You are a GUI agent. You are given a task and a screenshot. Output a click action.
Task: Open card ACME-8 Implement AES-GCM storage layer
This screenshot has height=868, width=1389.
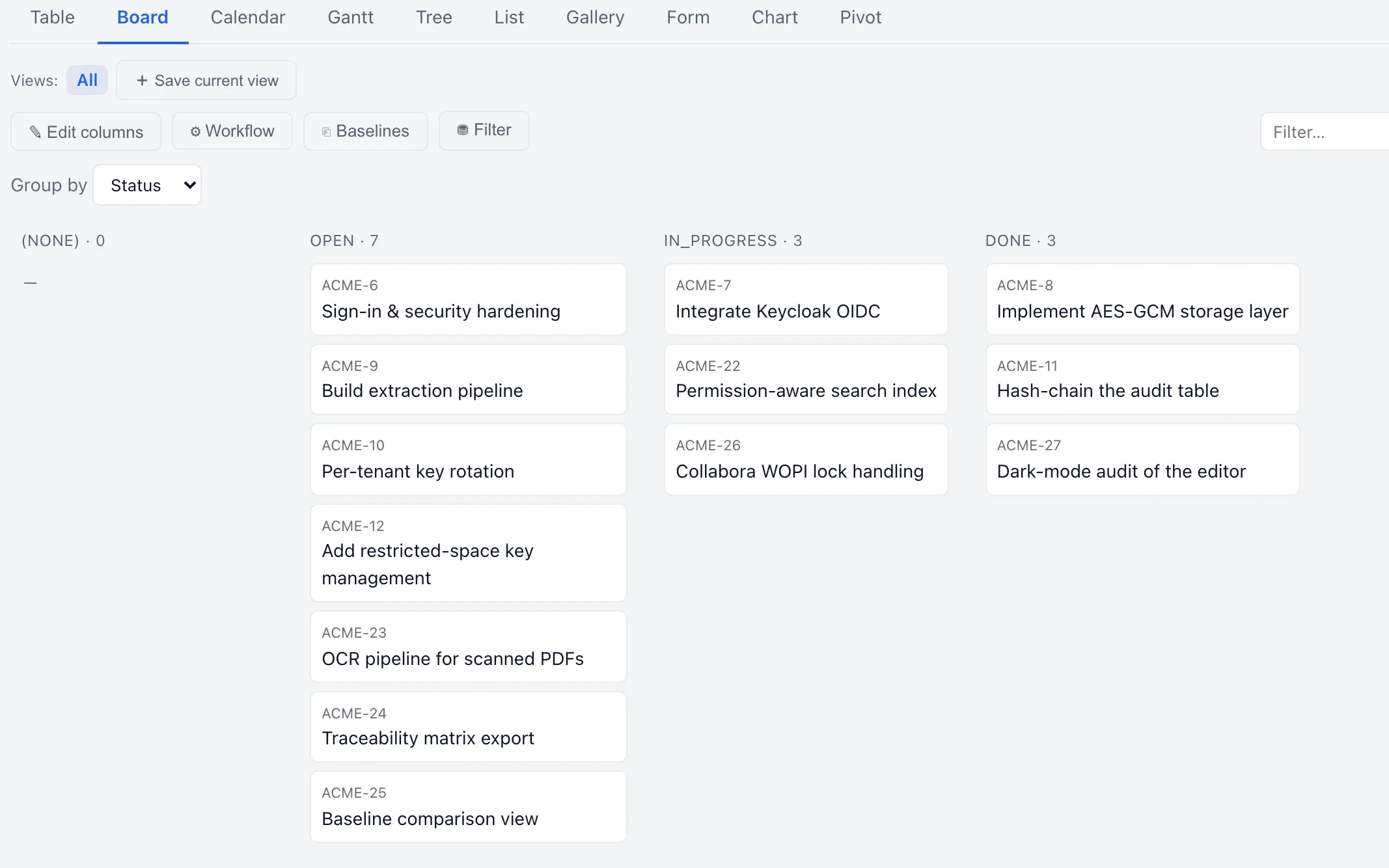coord(1142,299)
